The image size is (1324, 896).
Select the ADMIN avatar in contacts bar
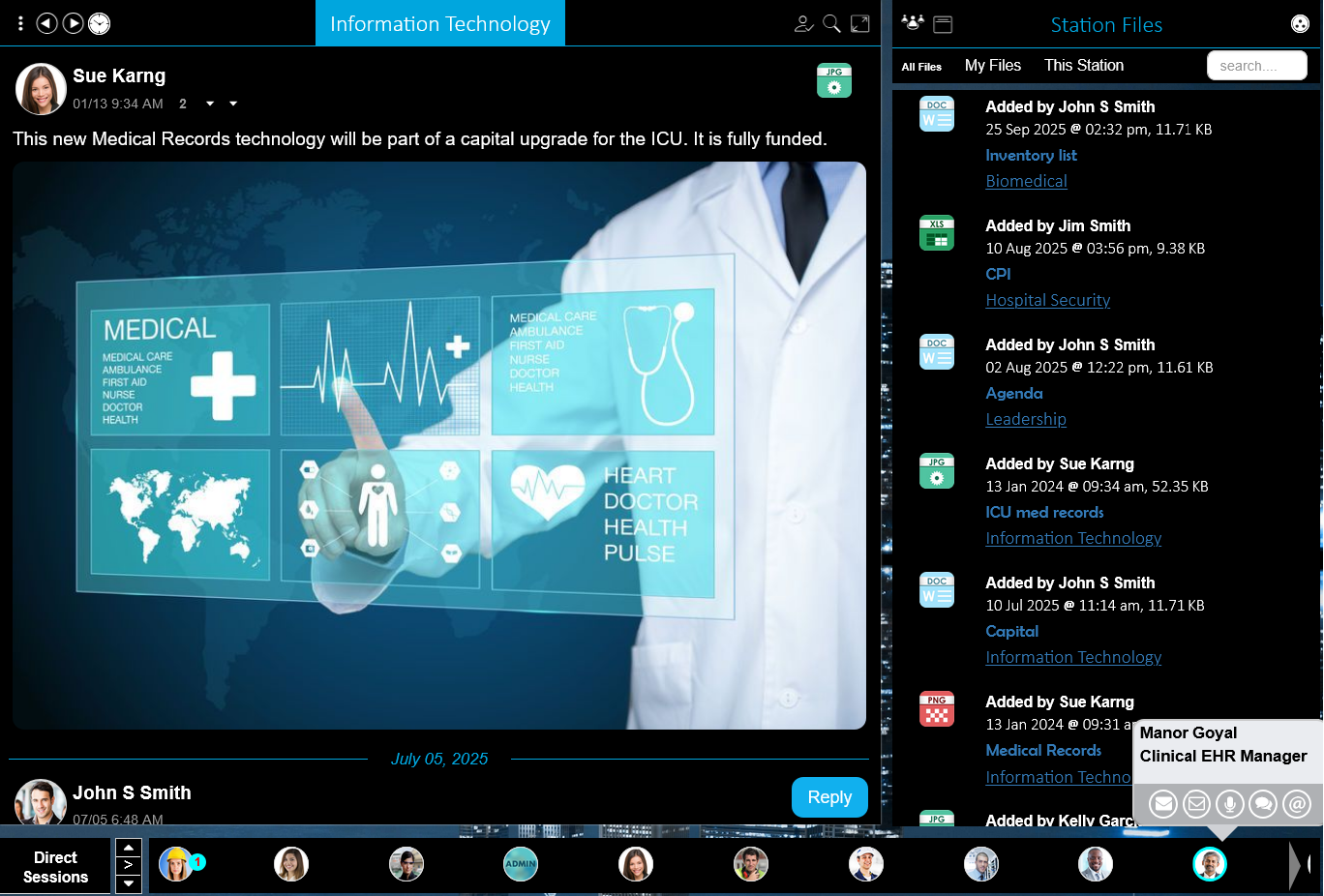[x=521, y=864]
